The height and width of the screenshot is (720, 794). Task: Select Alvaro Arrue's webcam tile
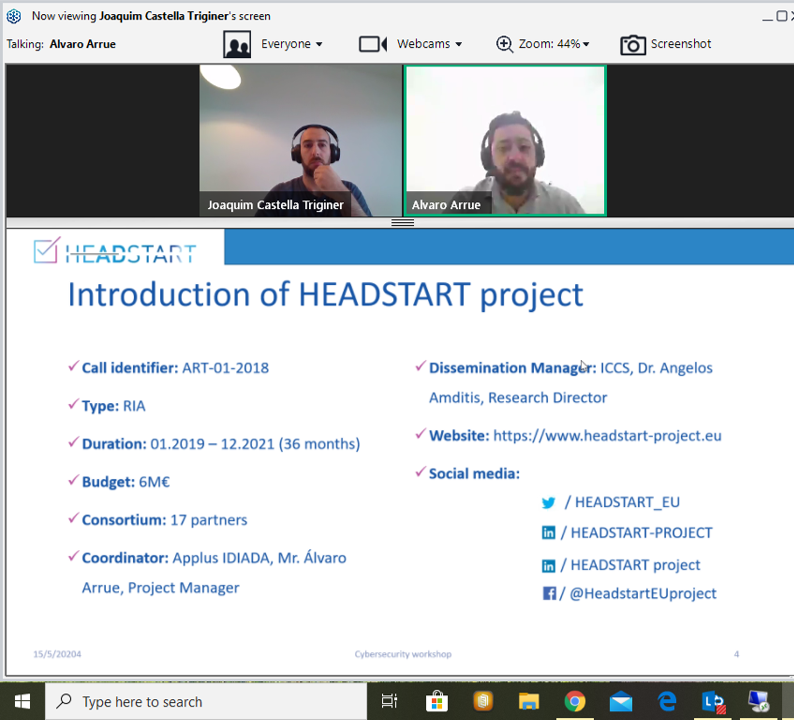(x=505, y=140)
